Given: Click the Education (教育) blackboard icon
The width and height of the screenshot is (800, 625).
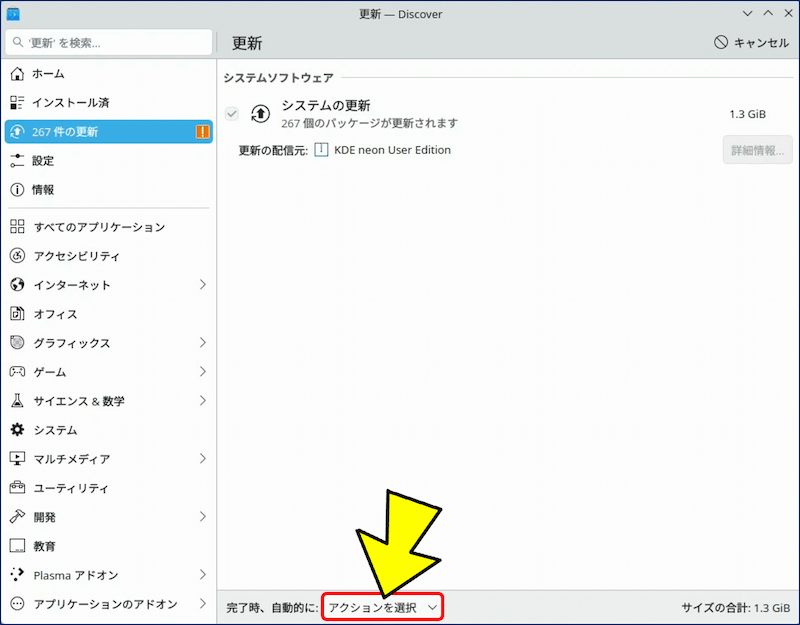Looking at the screenshot, I should [x=17, y=546].
